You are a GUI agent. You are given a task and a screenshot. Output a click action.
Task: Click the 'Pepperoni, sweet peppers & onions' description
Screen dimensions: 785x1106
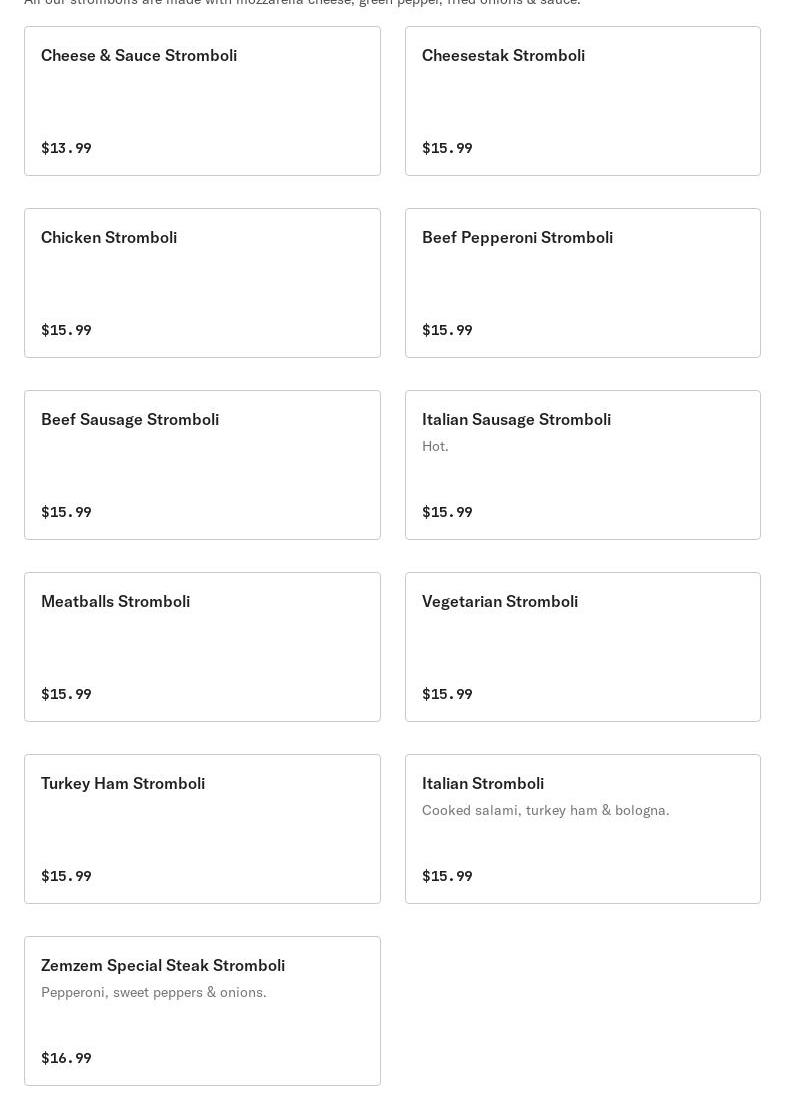pos(153,992)
